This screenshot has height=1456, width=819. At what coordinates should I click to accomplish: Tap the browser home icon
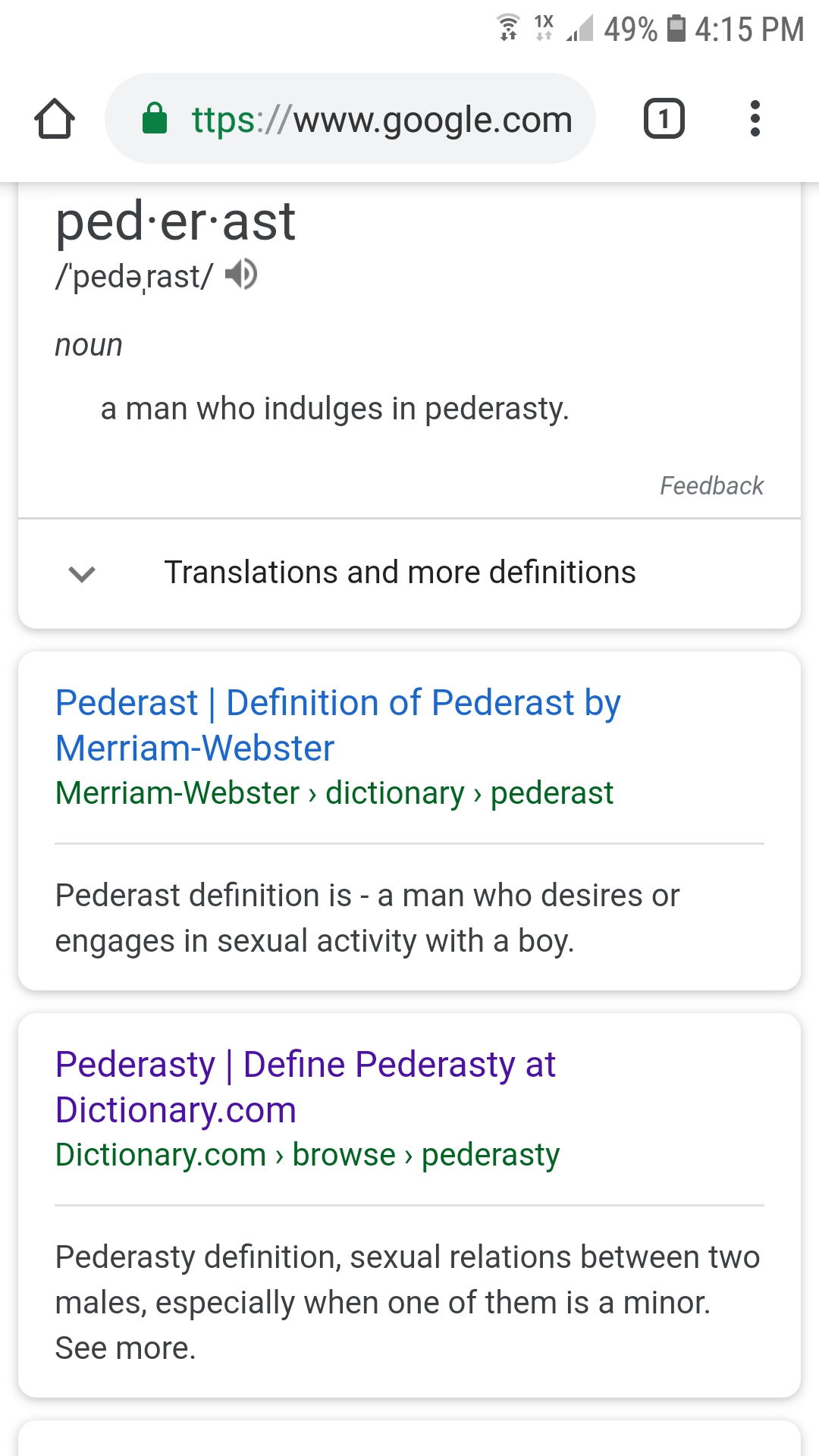(55, 119)
